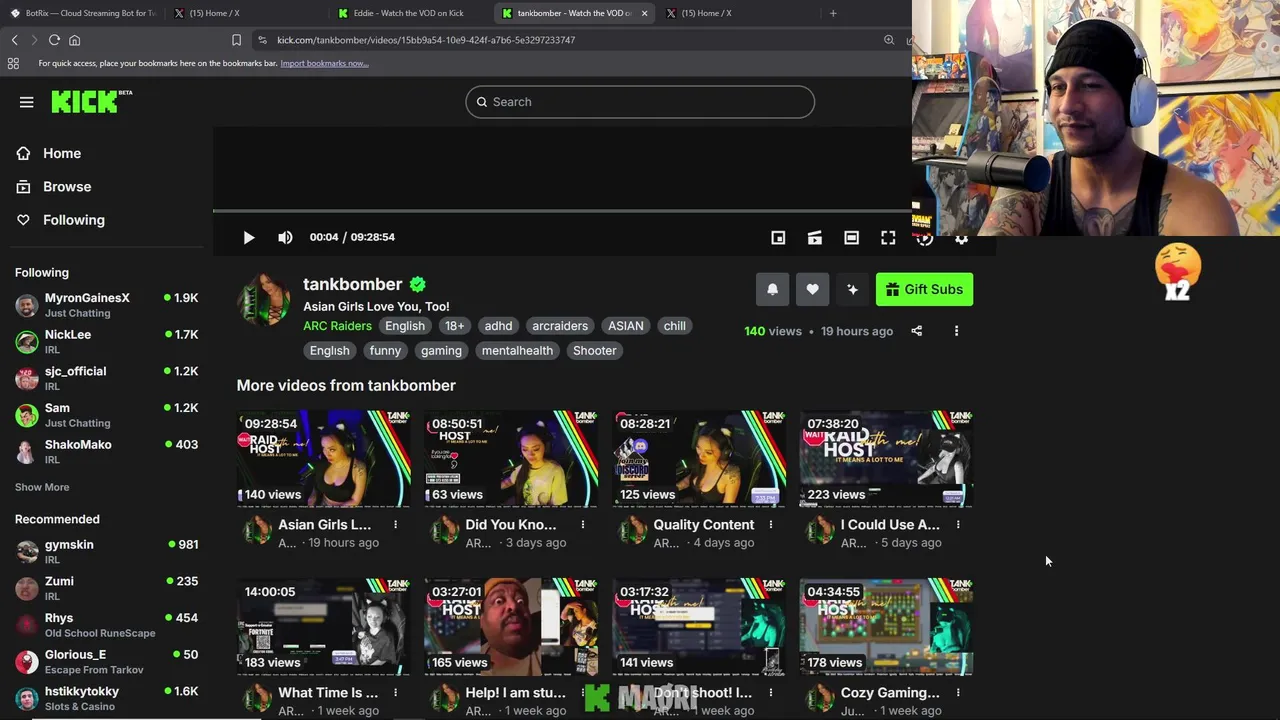
Task: Select the arcraiders tag
Action: 560,326
